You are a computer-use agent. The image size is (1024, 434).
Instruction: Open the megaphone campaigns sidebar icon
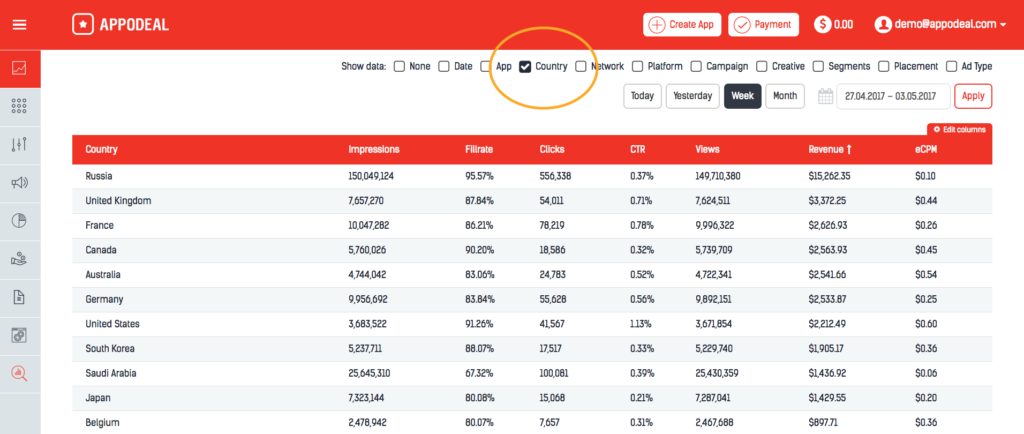pos(19,182)
